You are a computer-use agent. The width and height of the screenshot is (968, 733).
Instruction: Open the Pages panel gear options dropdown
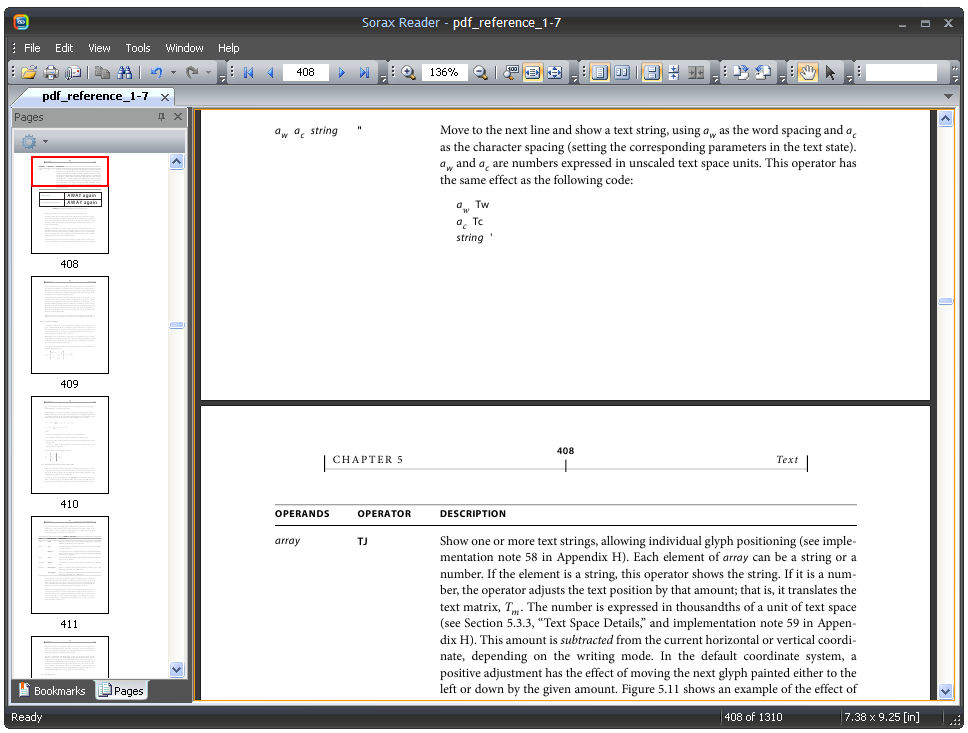click(x=35, y=142)
